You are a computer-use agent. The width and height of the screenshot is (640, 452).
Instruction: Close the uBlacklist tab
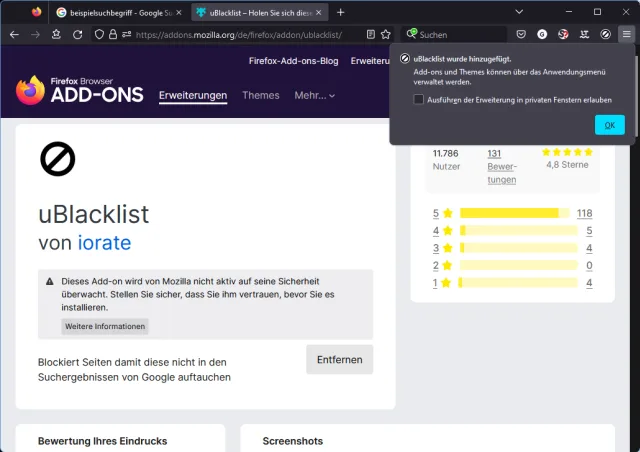[x=319, y=13]
